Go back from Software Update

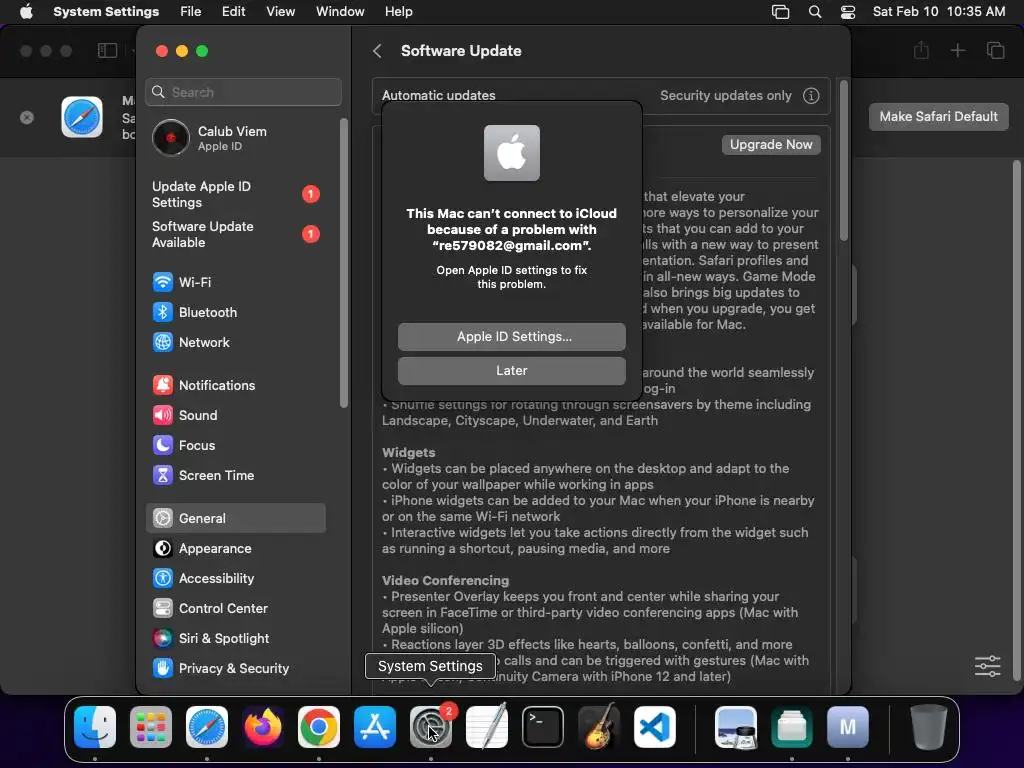point(377,51)
